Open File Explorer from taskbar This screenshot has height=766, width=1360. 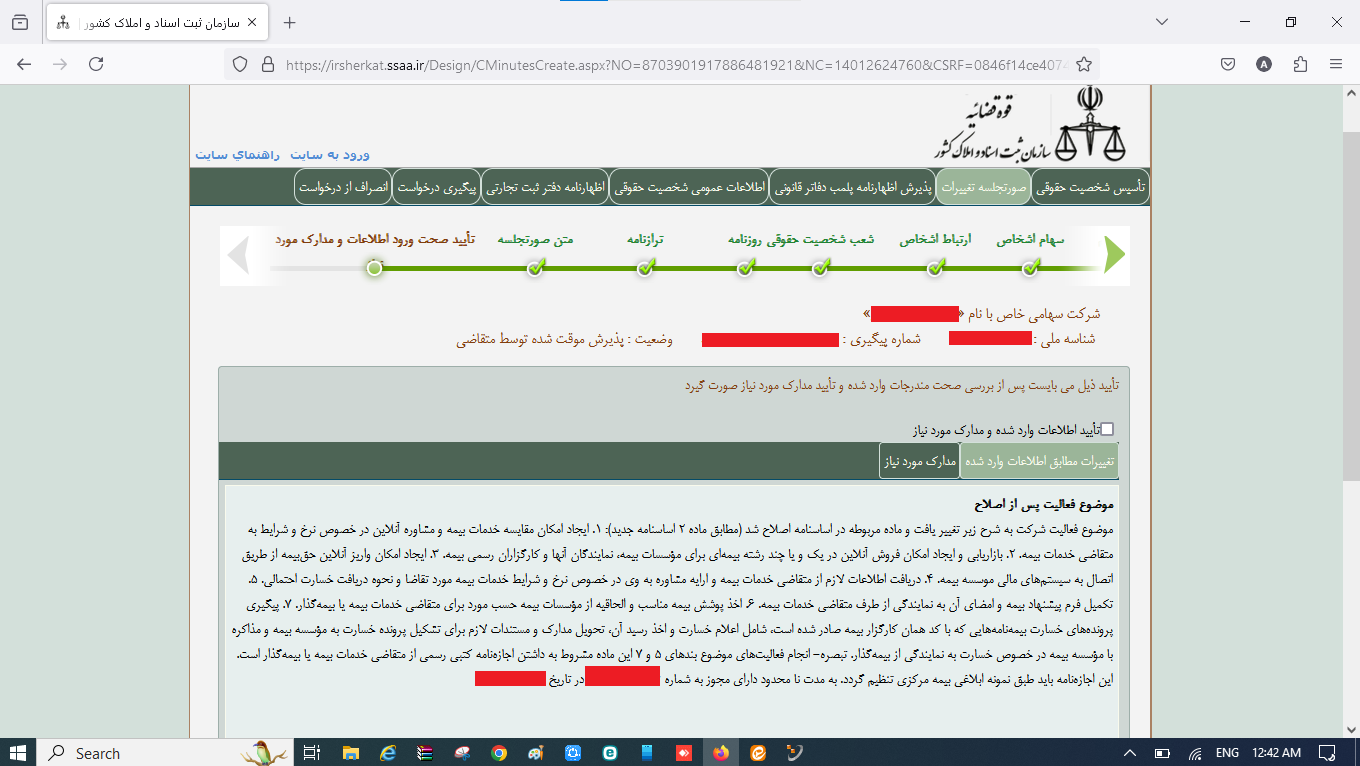(351, 753)
